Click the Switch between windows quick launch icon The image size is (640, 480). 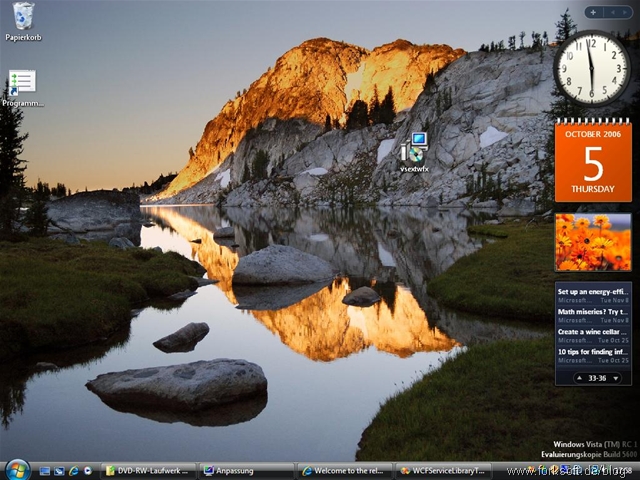(59, 471)
